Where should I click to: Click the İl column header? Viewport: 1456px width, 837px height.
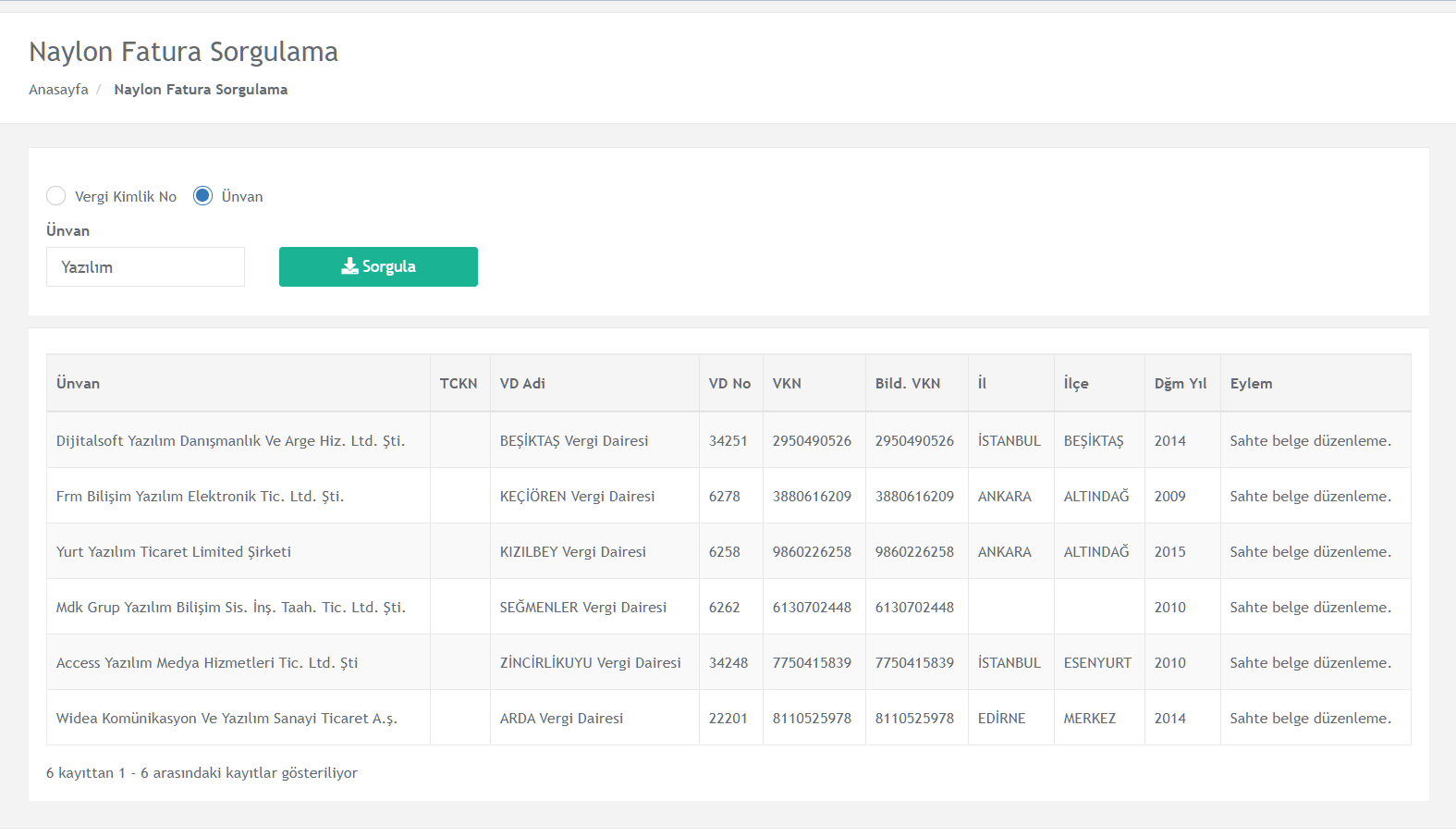pos(1010,383)
